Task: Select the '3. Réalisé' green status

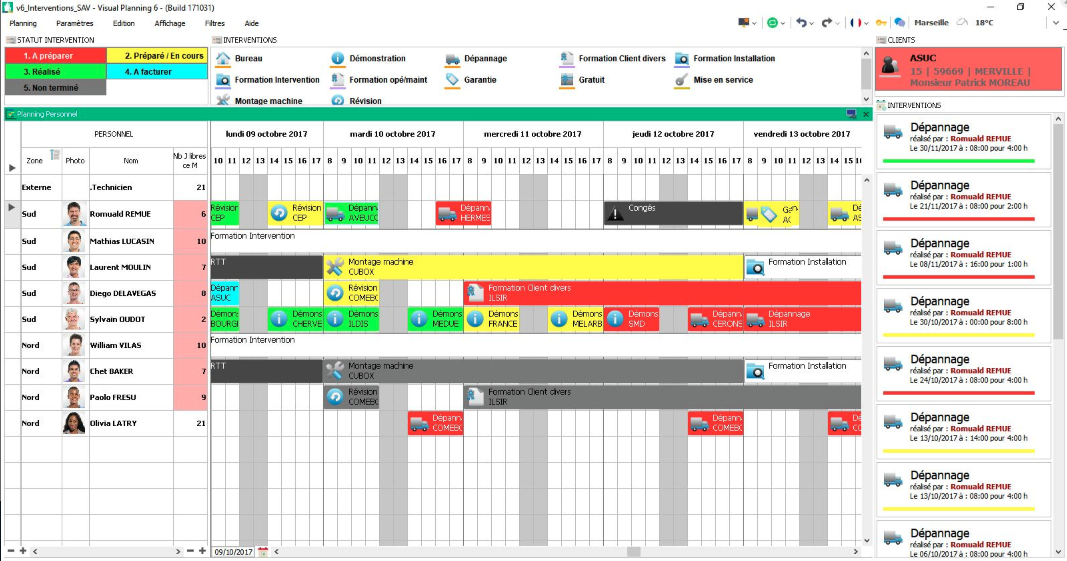Action: 56,71
